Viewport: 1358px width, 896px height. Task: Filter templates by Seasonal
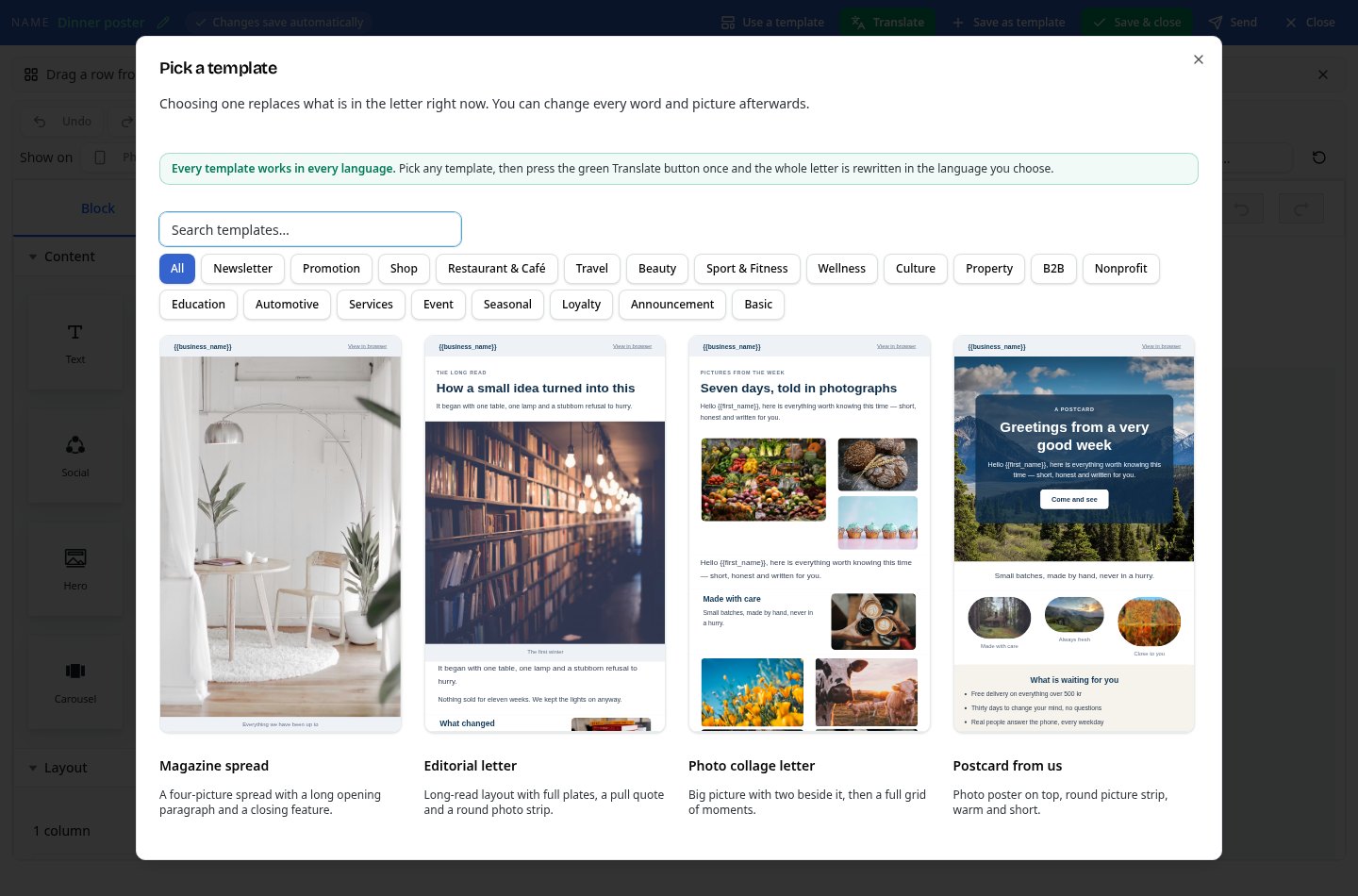(x=507, y=305)
